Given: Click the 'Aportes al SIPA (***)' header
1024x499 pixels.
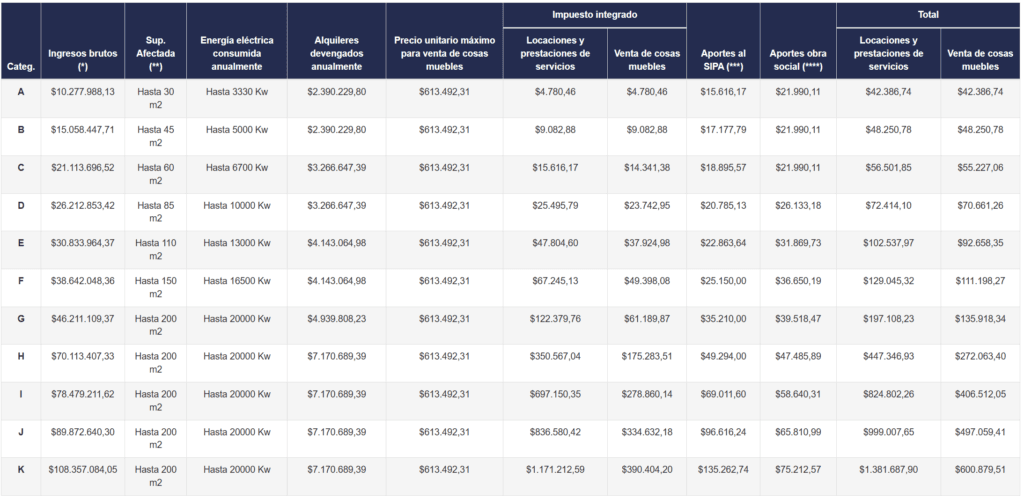Looking at the screenshot, I should (725, 59).
